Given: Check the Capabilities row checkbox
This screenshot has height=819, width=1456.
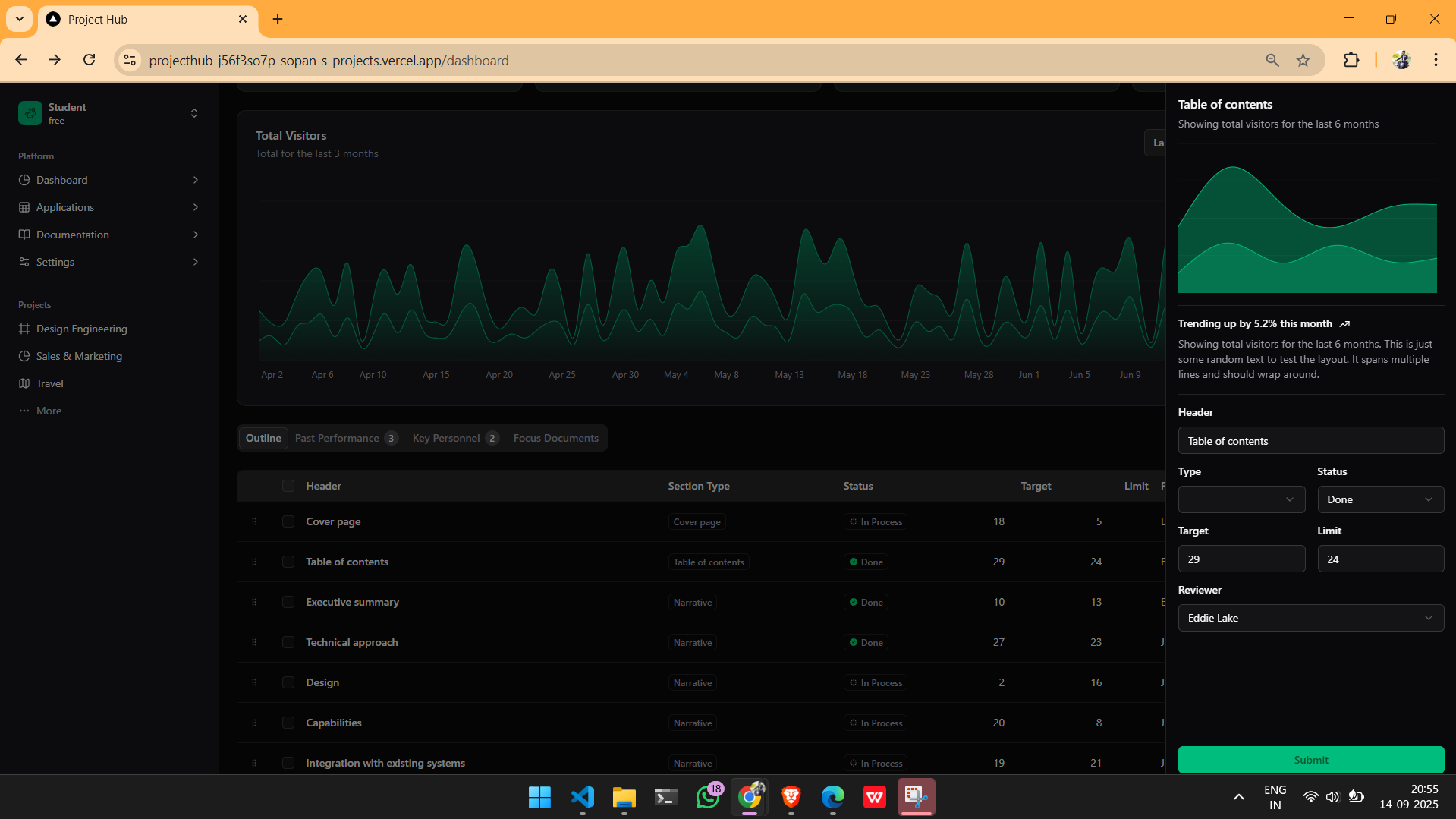Looking at the screenshot, I should point(288,723).
